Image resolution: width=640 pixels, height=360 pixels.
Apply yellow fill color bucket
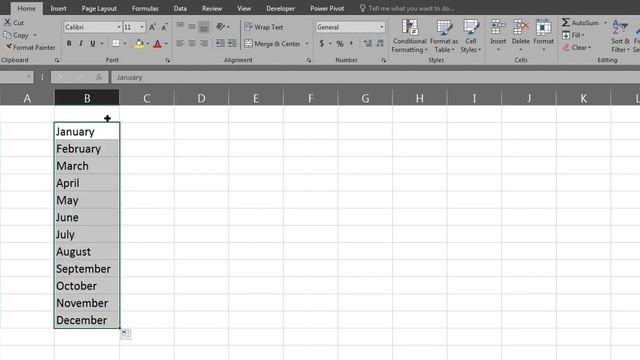[x=139, y=43]
